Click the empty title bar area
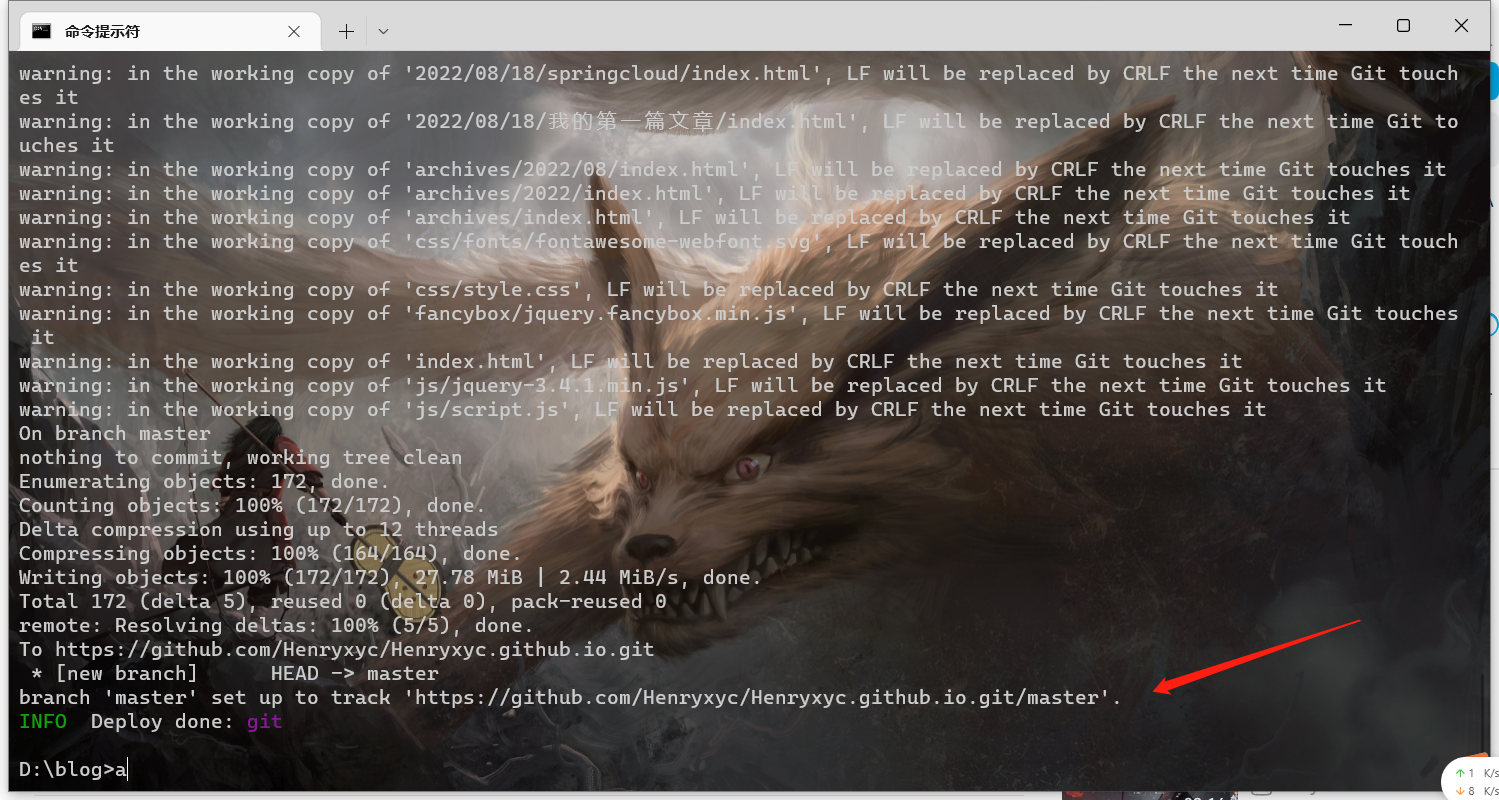This screenshot has width=1499, height=800. (x=850, y=30)
